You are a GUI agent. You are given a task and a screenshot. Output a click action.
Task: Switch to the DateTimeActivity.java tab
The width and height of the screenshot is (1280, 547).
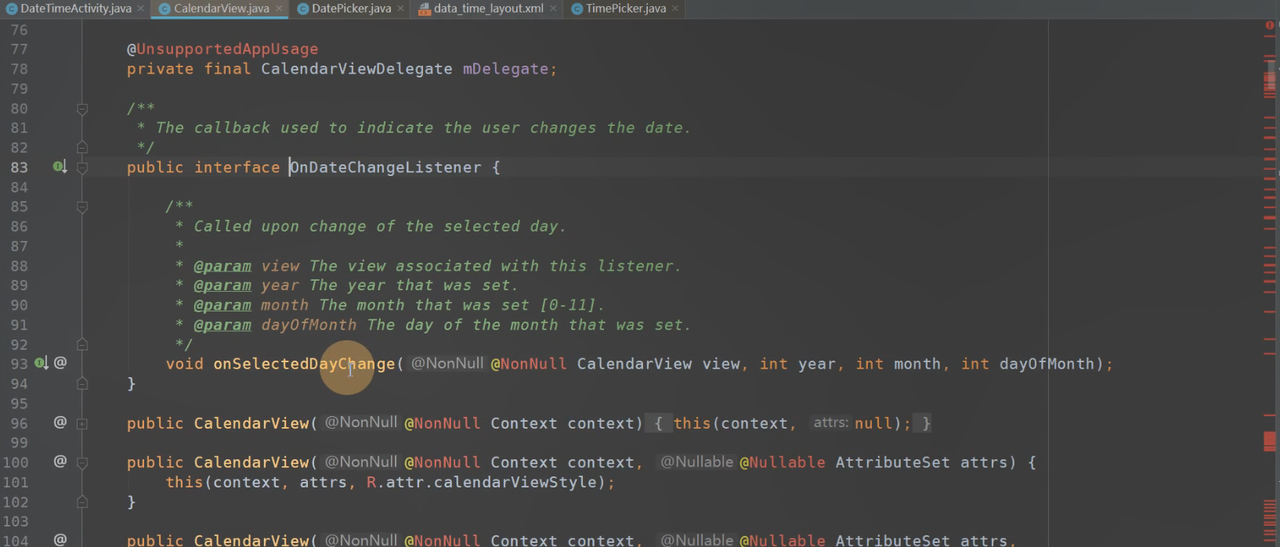pyautogui.click(x=73, y=8)
